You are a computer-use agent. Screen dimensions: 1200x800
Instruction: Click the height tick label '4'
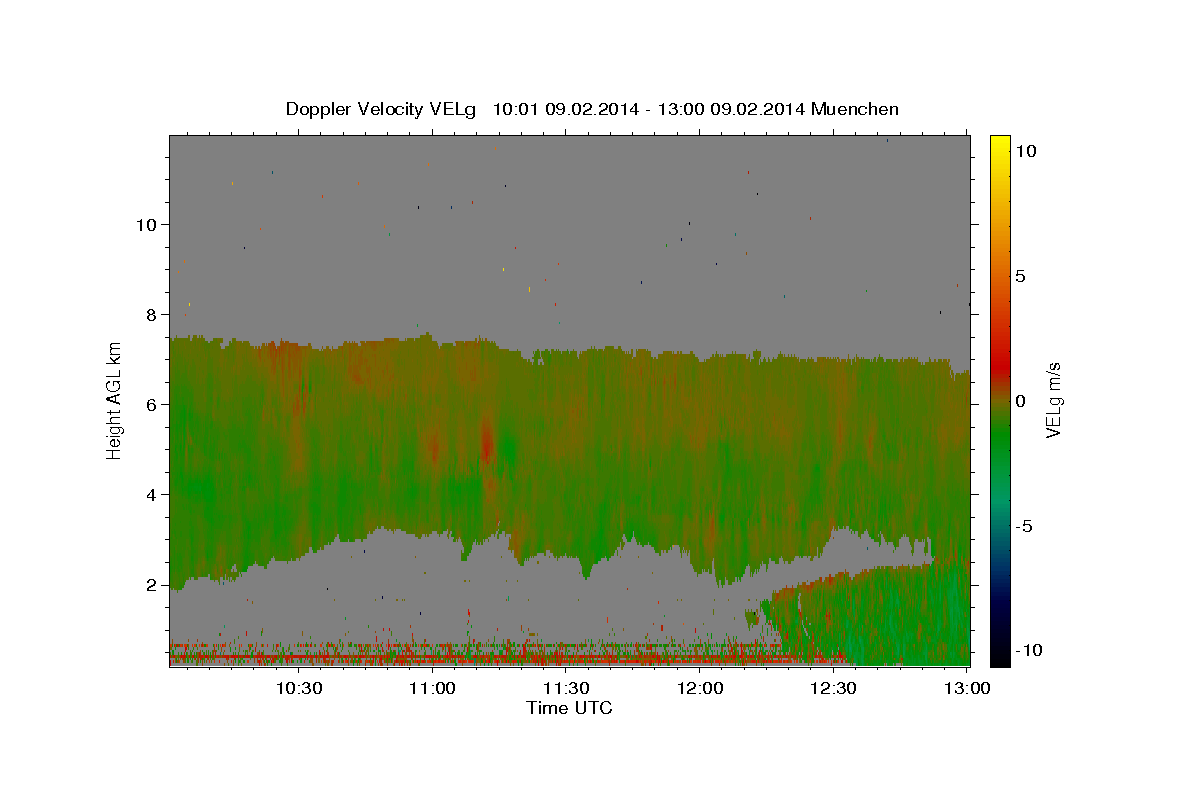point(152,495)
